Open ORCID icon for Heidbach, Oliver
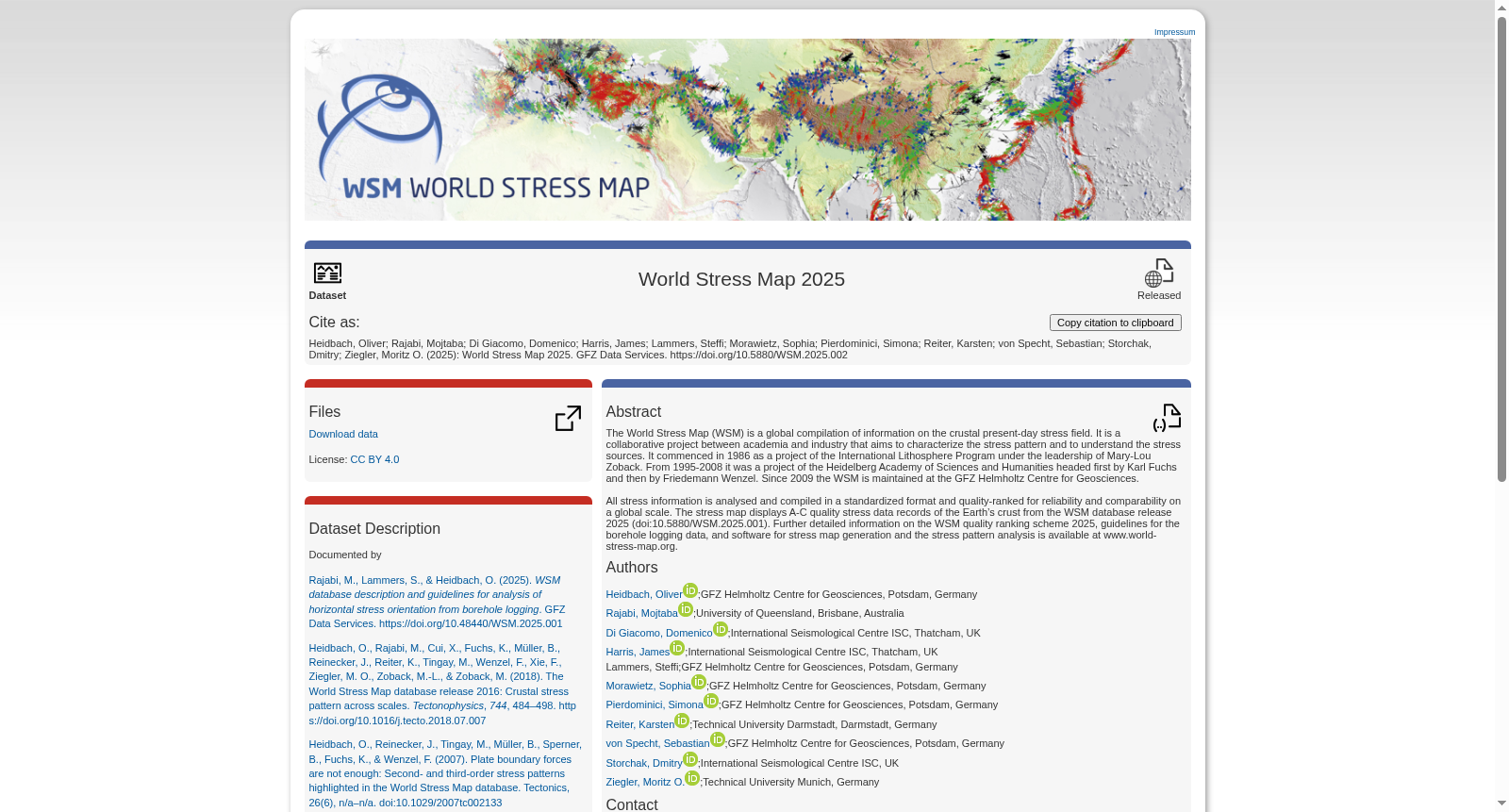The width and height of the screenshot is (1509, 812). point(690,590)
